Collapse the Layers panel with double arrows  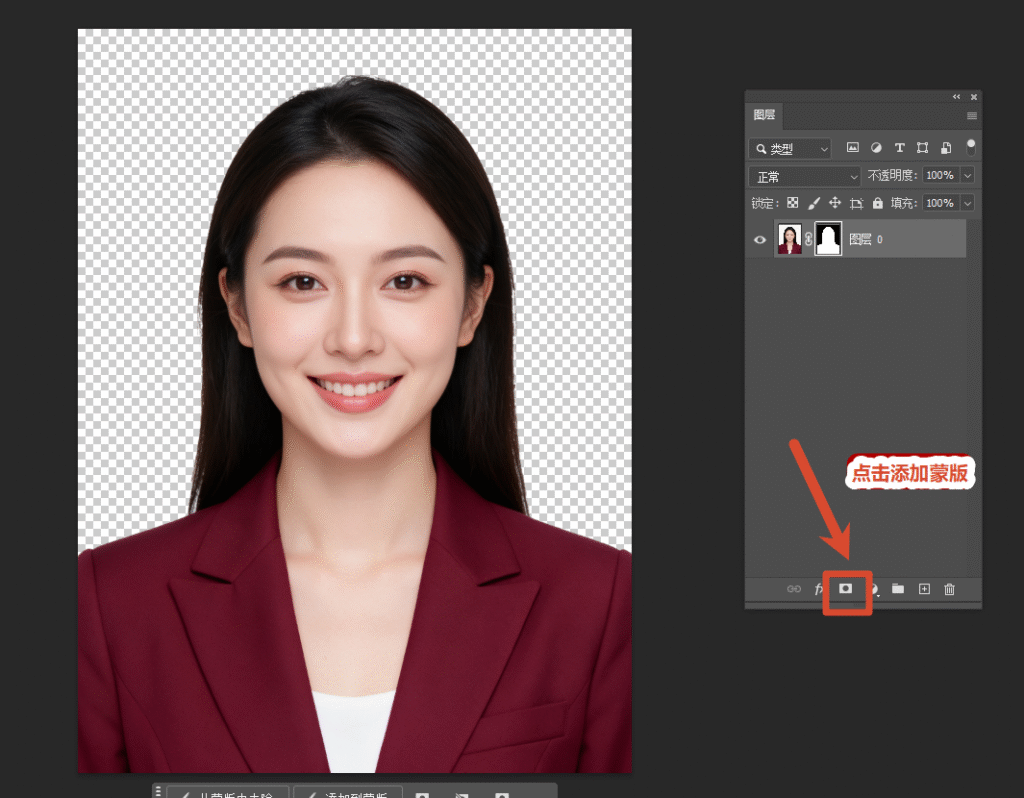(x=957, y=97)
